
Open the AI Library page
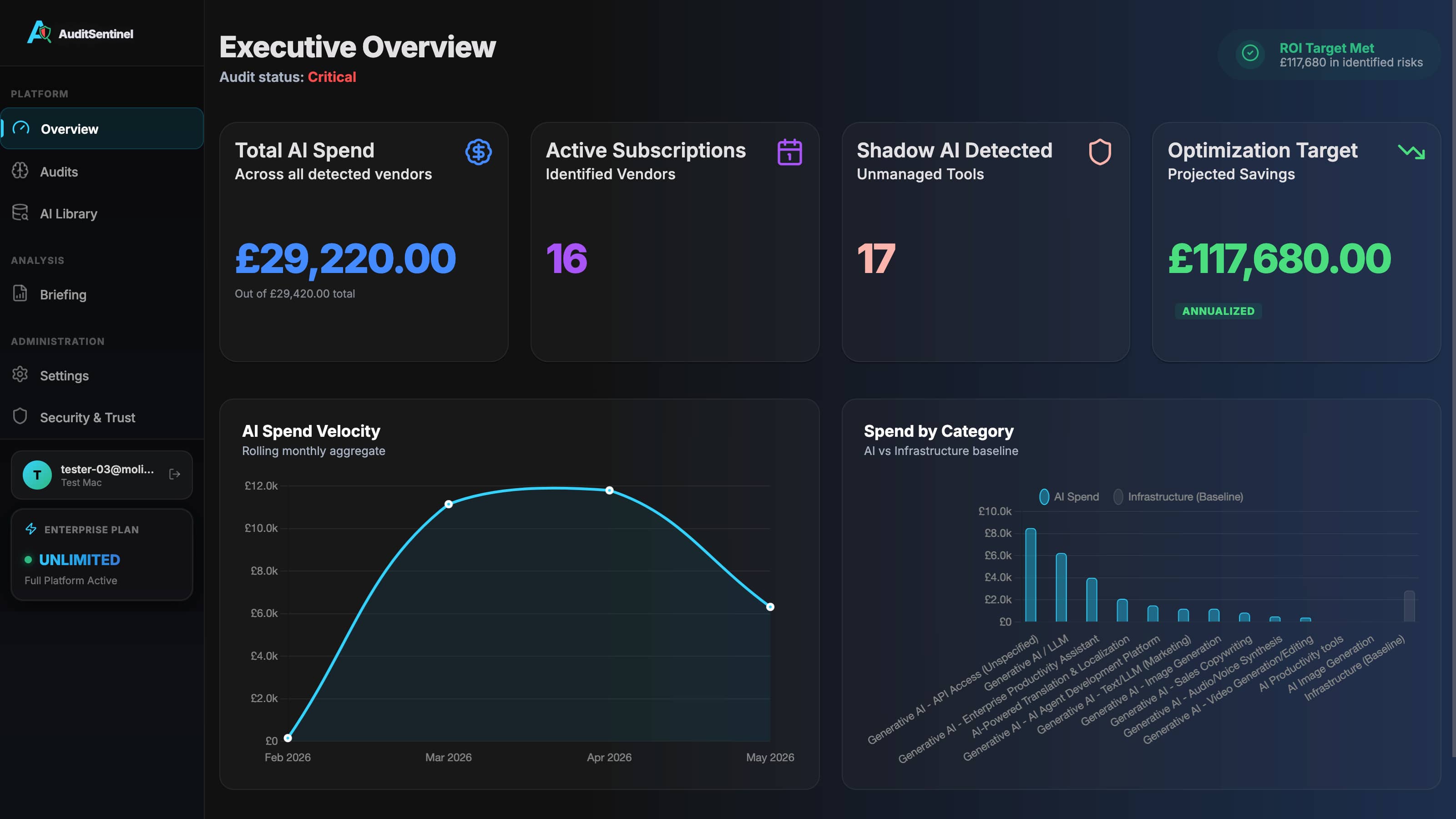coord(102,213)
